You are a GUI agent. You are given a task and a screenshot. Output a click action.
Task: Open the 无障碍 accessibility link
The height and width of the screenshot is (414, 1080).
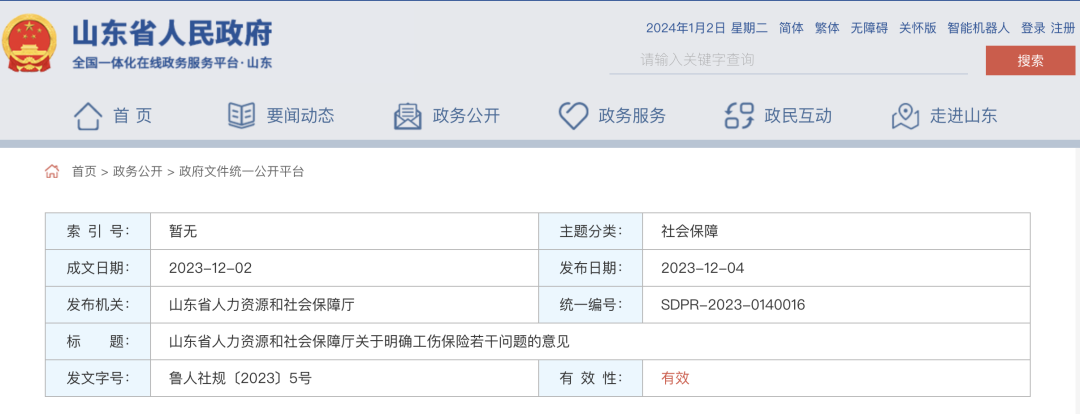point(869,28)
